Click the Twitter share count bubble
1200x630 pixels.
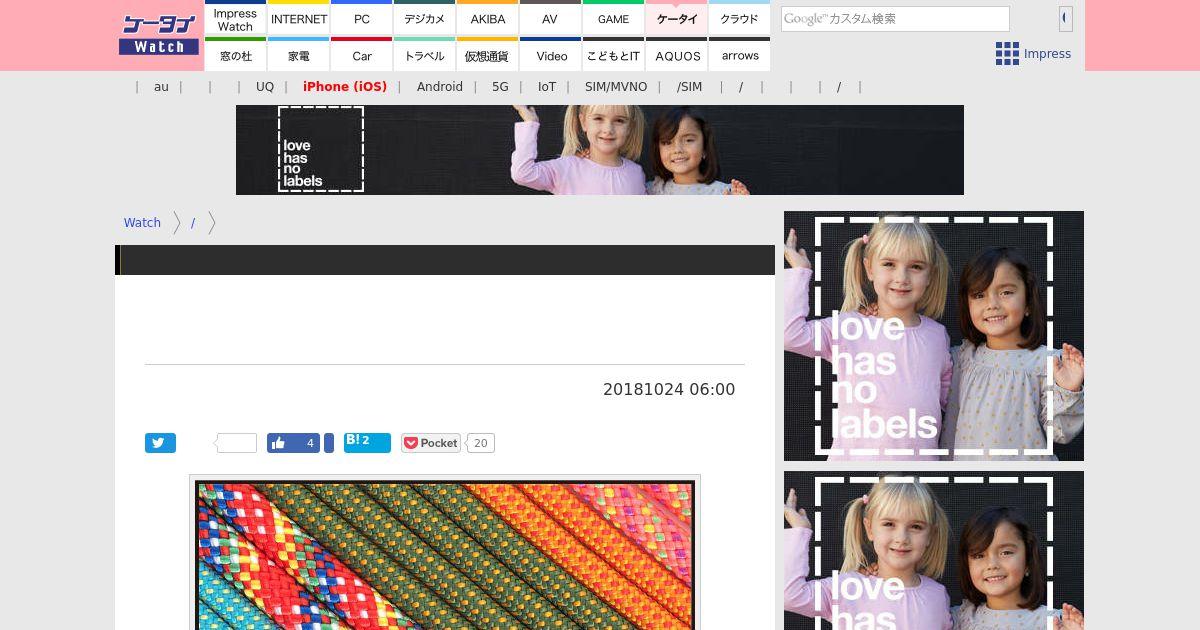click(237, 443)
